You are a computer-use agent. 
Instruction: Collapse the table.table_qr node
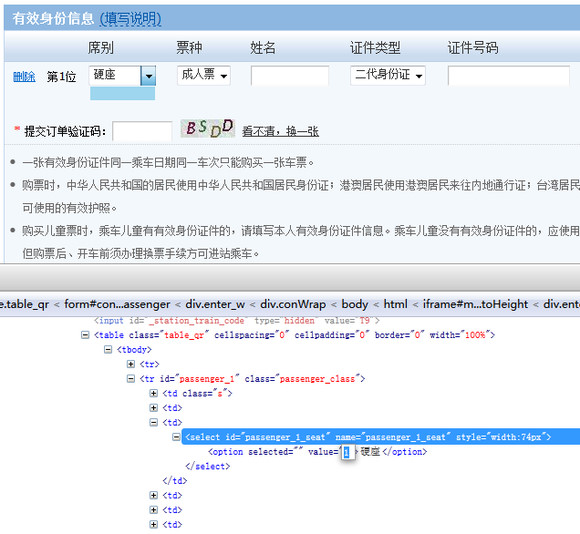pyautogui.click(x=85, y=335)
